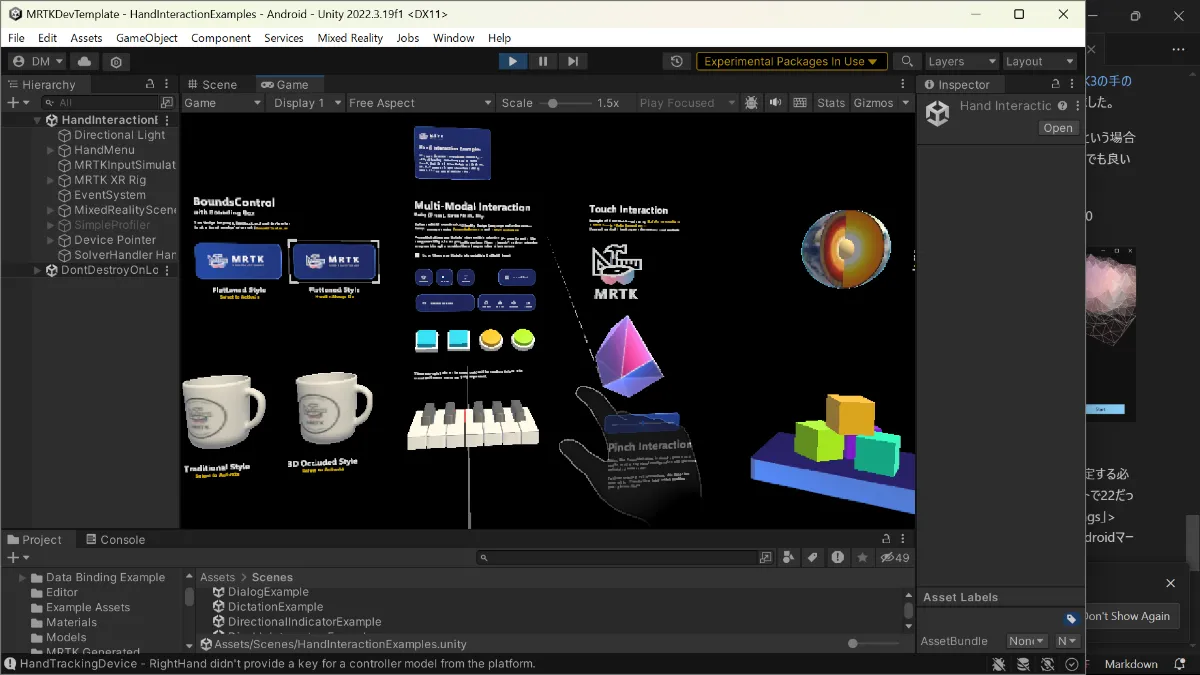
Task: Open Unity Cloud services icon
Action: [84, 62]
